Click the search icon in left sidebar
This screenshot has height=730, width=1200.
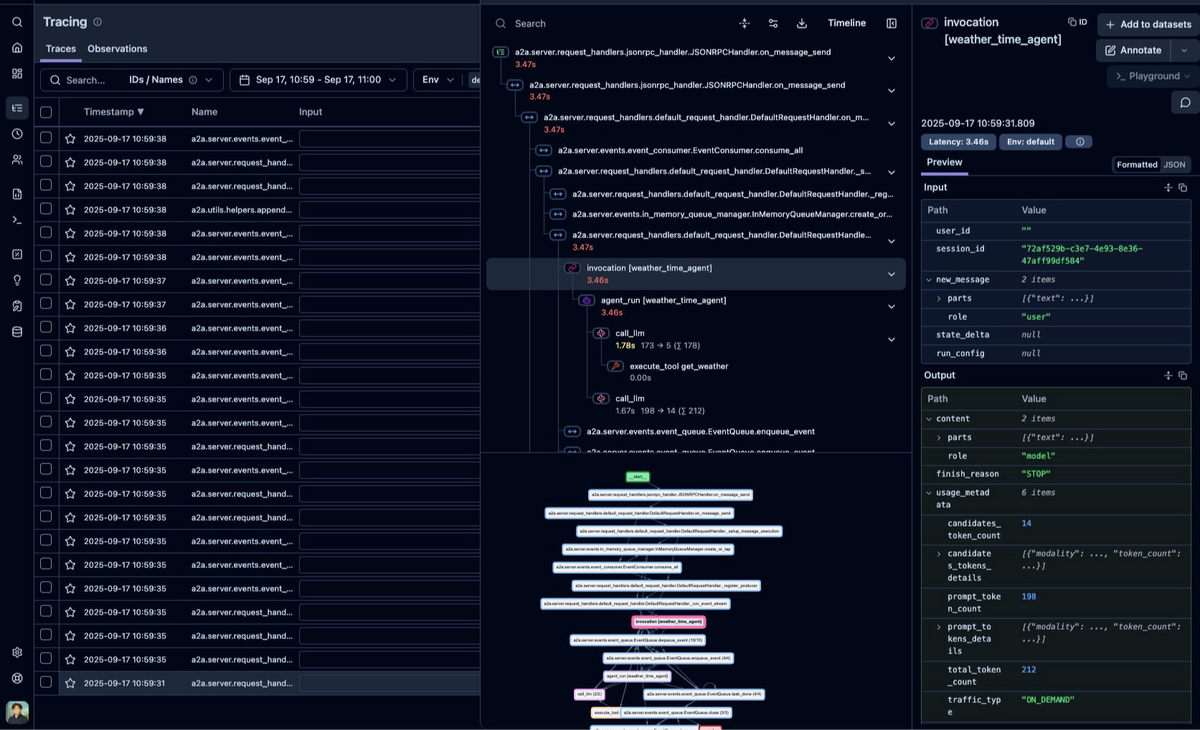[x=17, y=22]
